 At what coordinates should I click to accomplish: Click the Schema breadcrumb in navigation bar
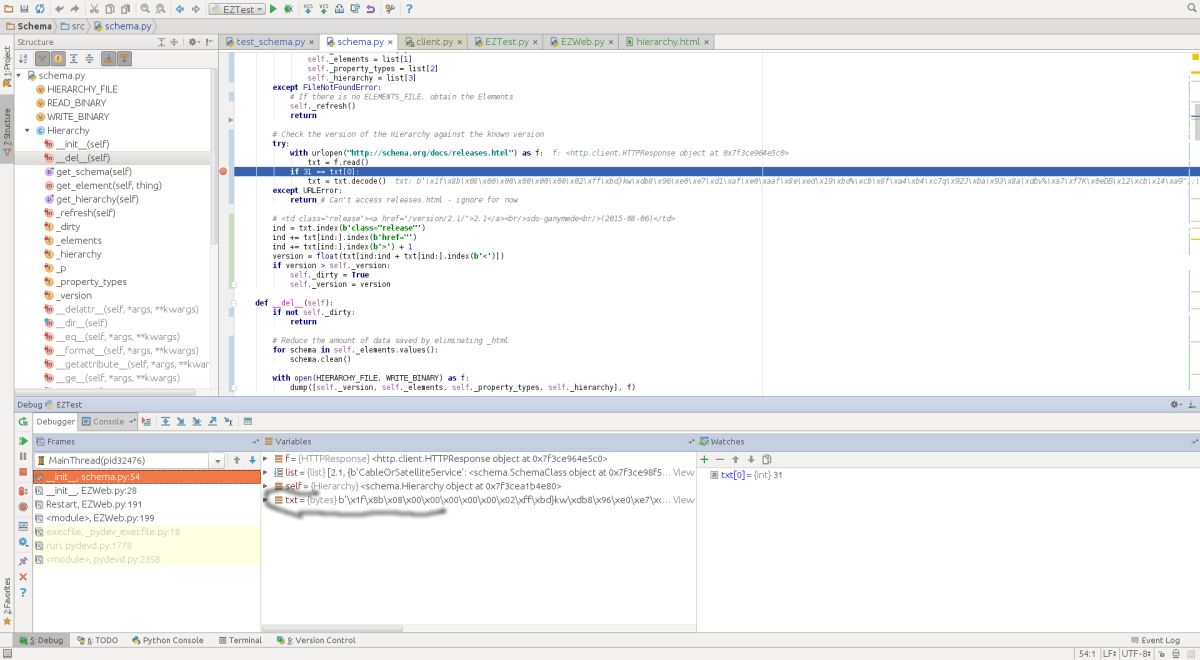[x=28, y=26]
